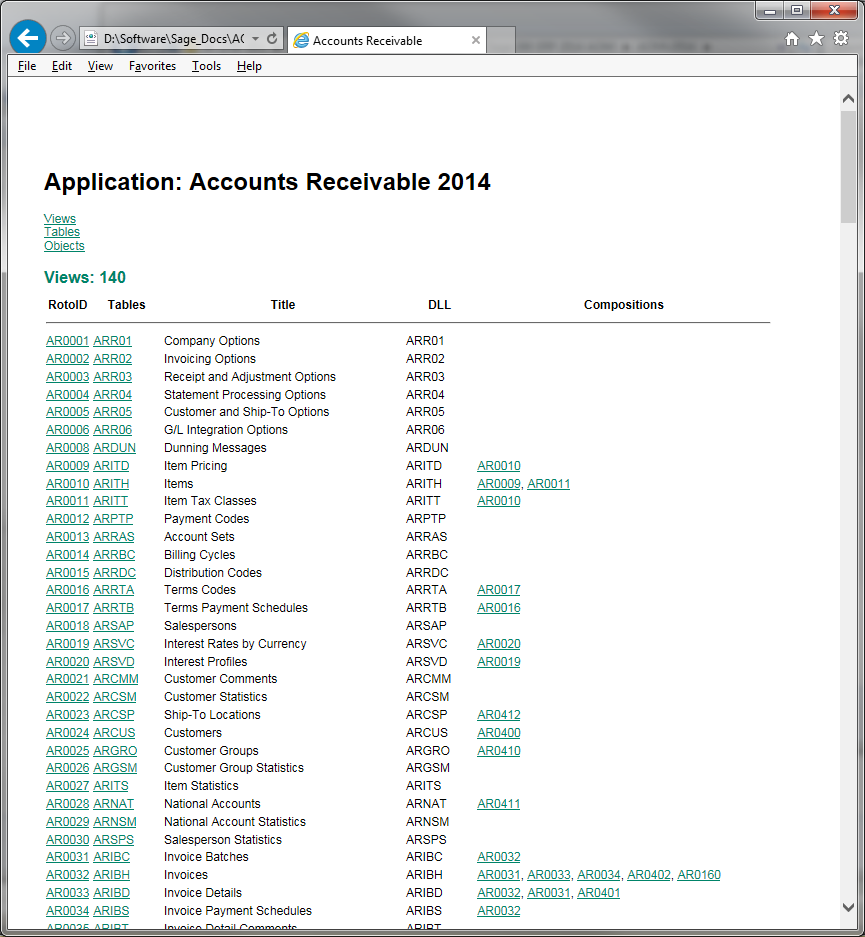865x937 pixels.
Task: Close the Accounts Receivable tab
Action: (x=476, y=40)
